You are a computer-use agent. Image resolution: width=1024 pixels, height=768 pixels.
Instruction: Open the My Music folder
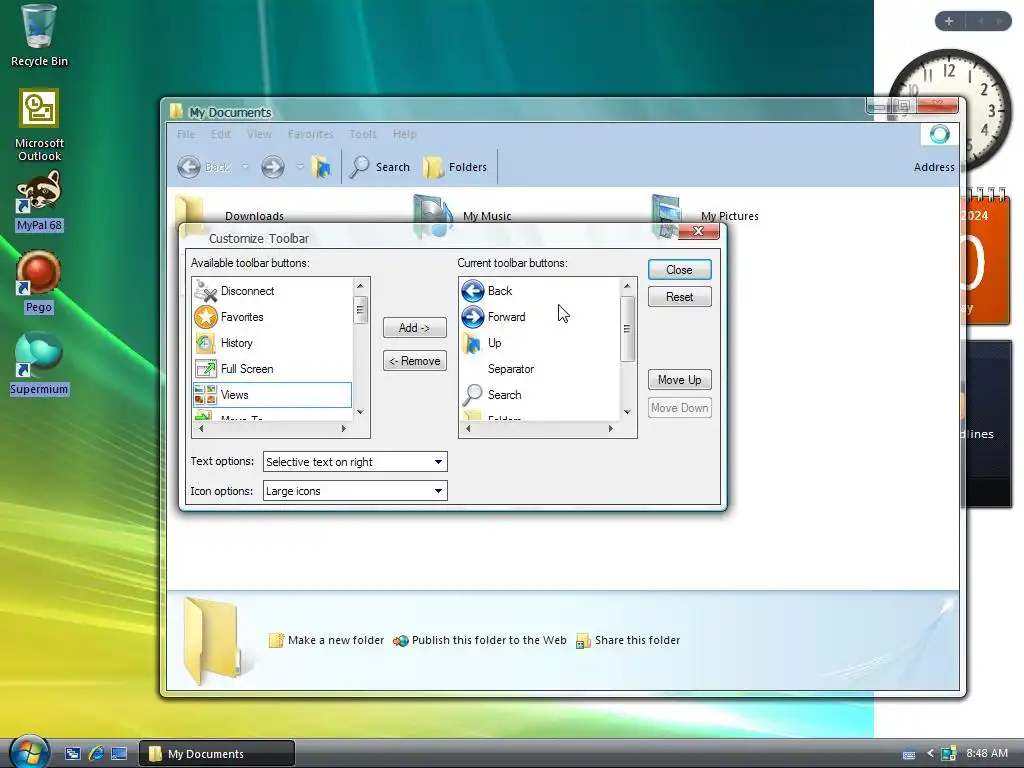pyautogui.click(x=462, y=216)
